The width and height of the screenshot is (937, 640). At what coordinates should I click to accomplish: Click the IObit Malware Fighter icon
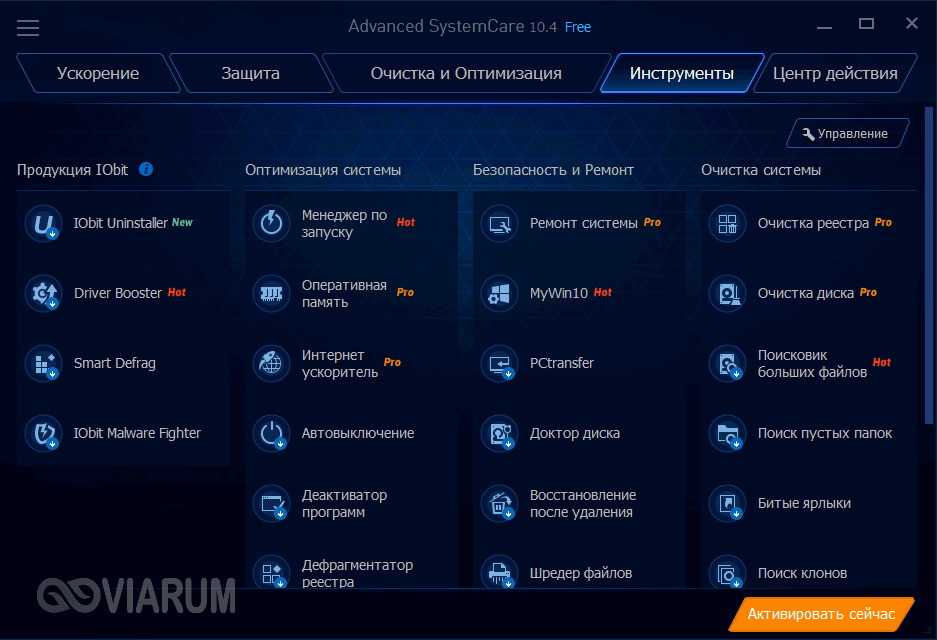(44, 433)
